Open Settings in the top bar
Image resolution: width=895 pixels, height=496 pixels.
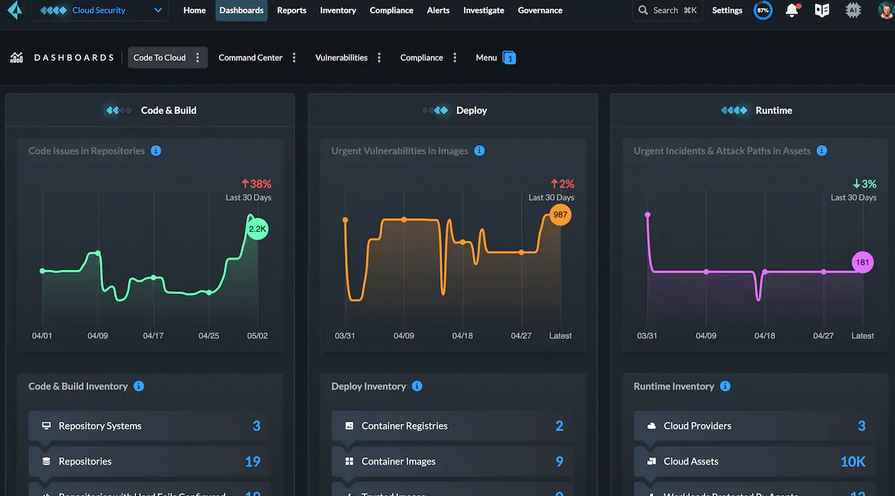tap(727, 11)
